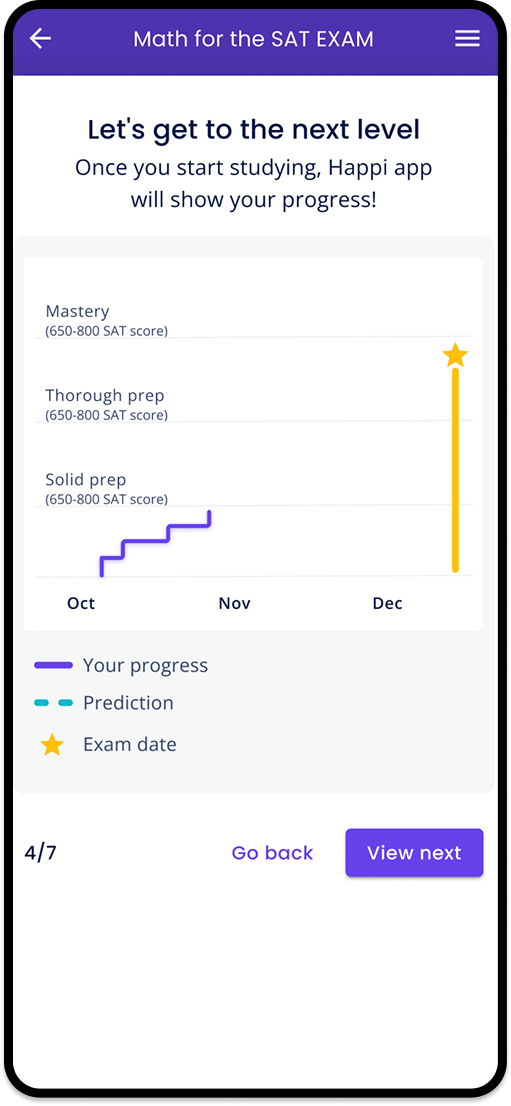The width and height of the screenshot is (511, 1106).
Task: Click the Thorough prep level label
Action: click(x=105, y=396)
